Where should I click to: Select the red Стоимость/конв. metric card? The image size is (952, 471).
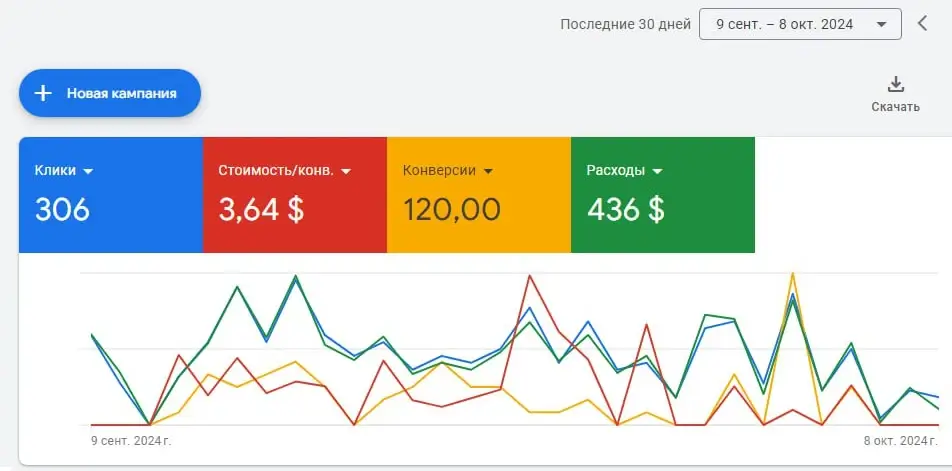[x=295, y=195]
